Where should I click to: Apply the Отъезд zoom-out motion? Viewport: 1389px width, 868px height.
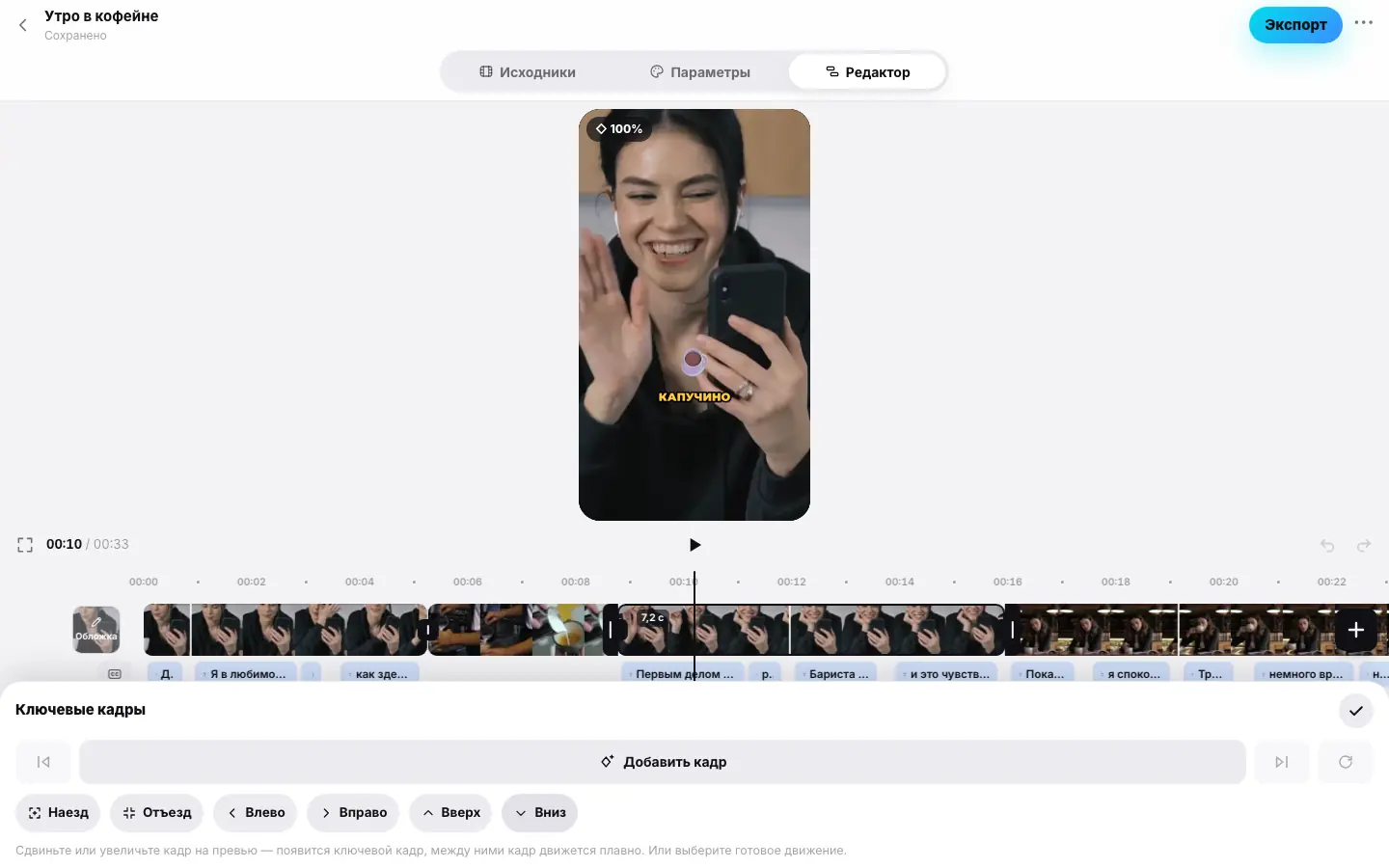[x=157, y=813]
